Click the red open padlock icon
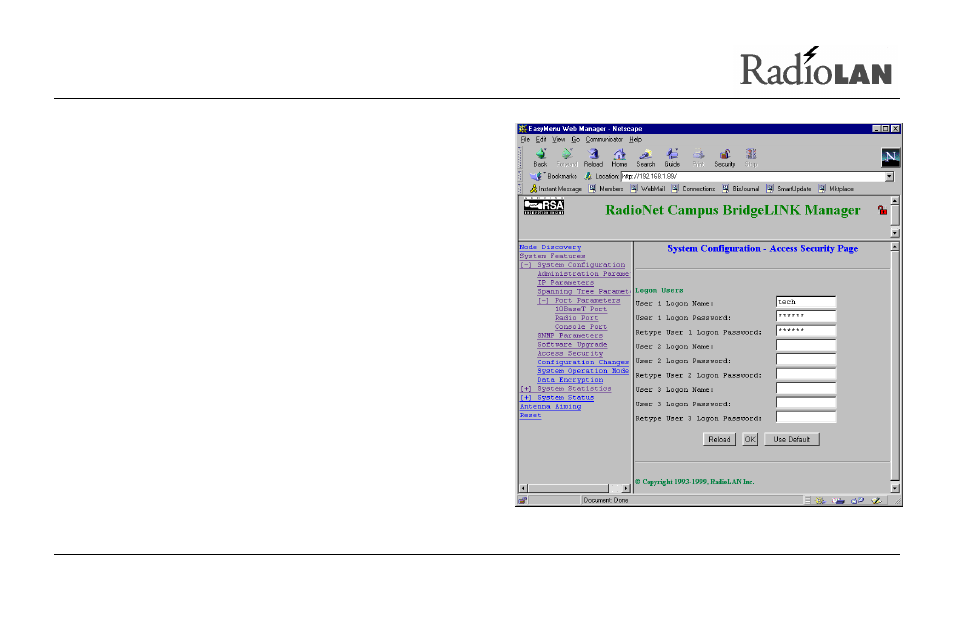This screenshot has height=618, width=954. (882, 210)
